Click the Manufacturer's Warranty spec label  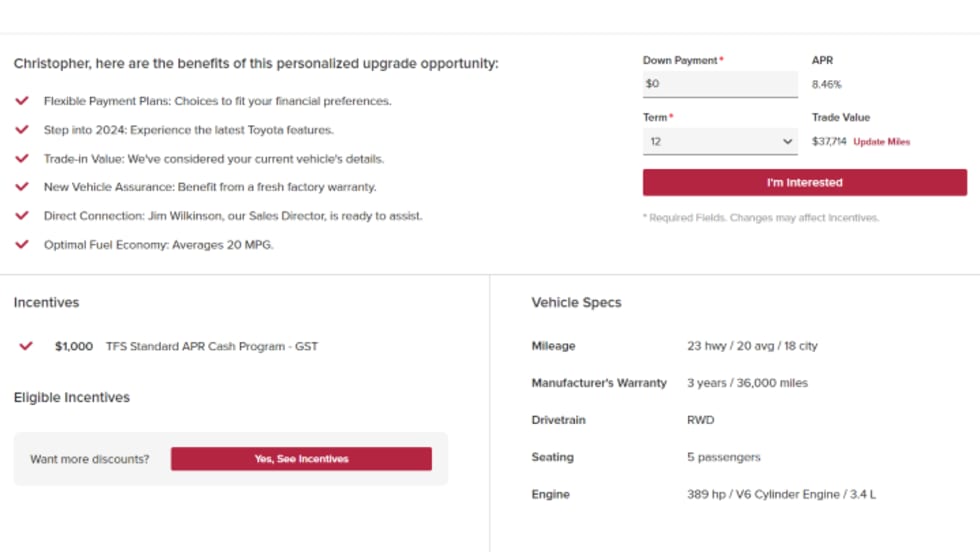coord(599,383)
